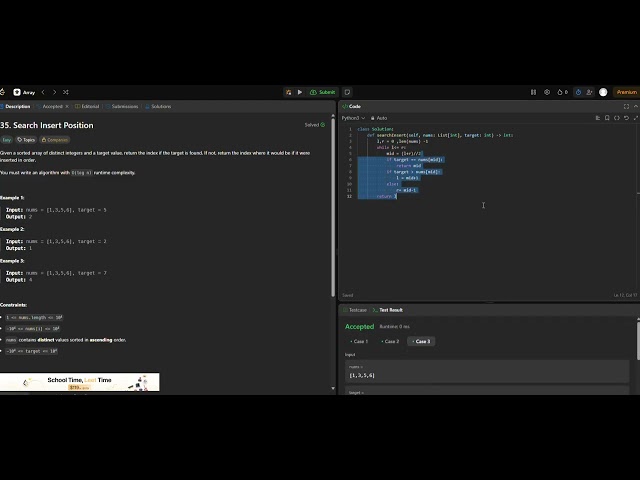Screen dimensions: 640x480
Task: Collapse the Code panel chevron
Action: [636, 107]
